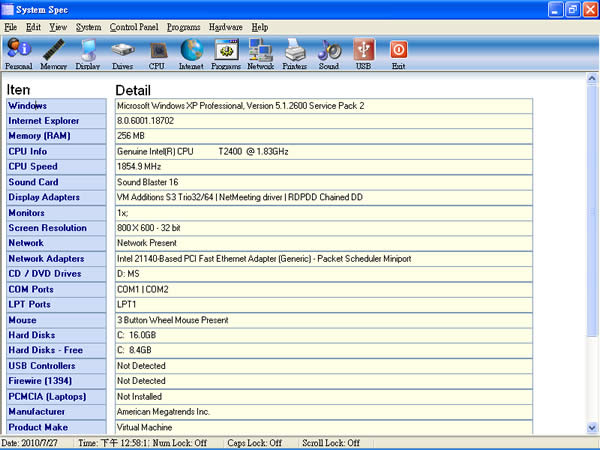Open the Programs menu
The height and width of the screenshot is (450, 600).
pos(184,27)
